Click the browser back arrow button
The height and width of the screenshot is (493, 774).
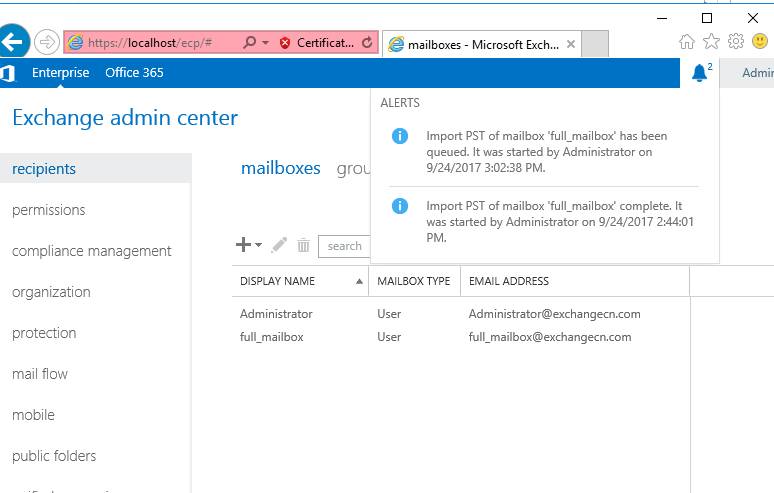pos(13,42)
